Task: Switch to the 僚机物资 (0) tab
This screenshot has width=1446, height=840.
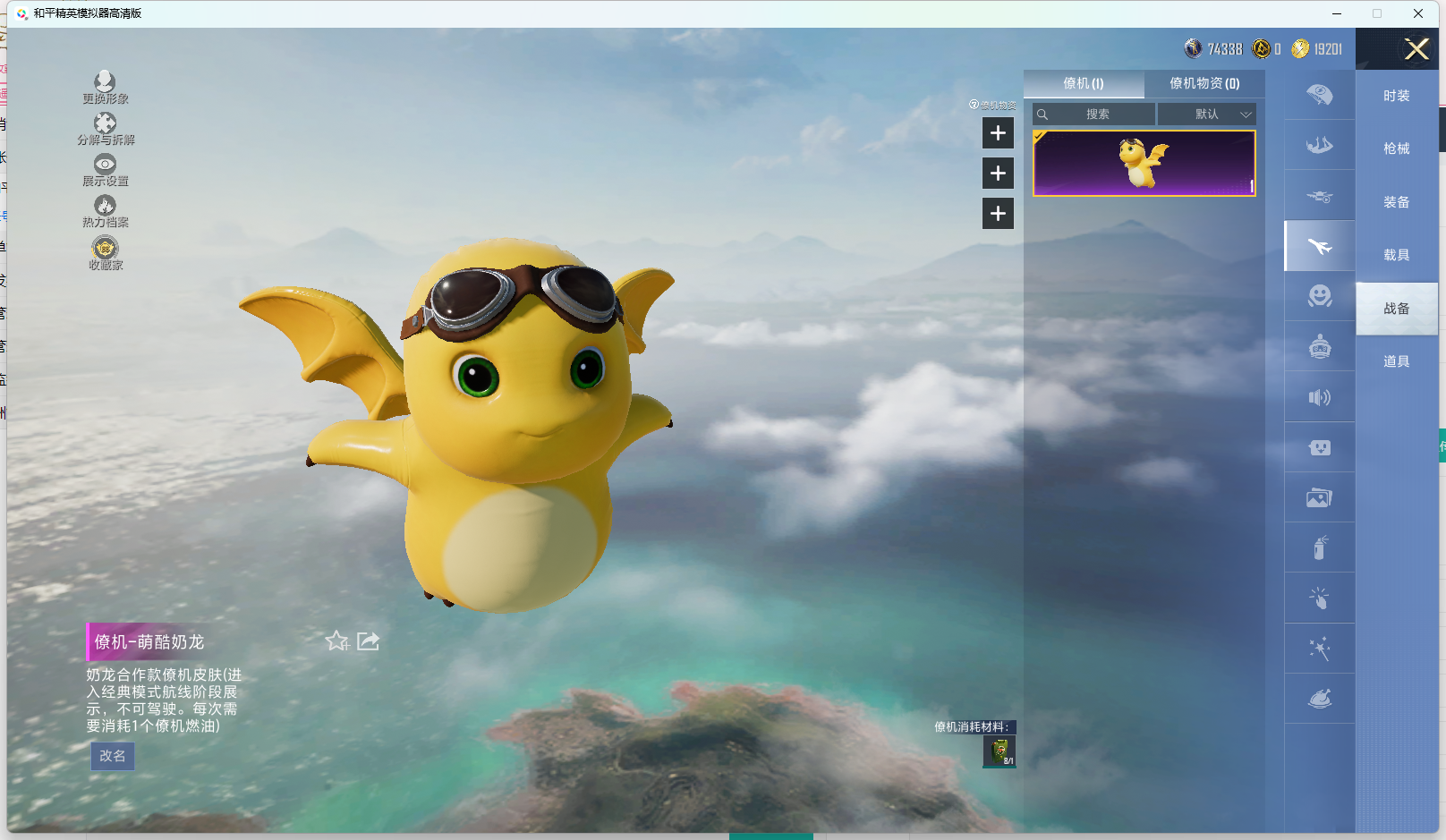Action: point(1204,83)
